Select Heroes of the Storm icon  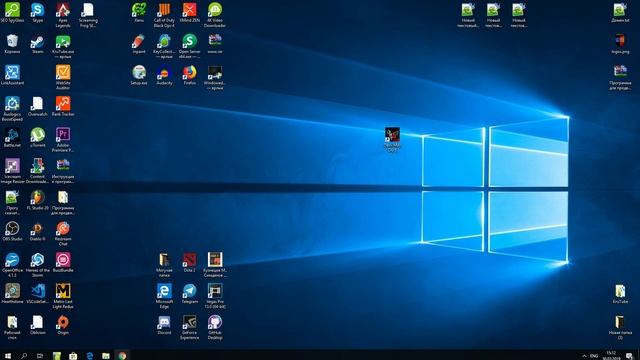pyautogui.click(x=38, y=265)
